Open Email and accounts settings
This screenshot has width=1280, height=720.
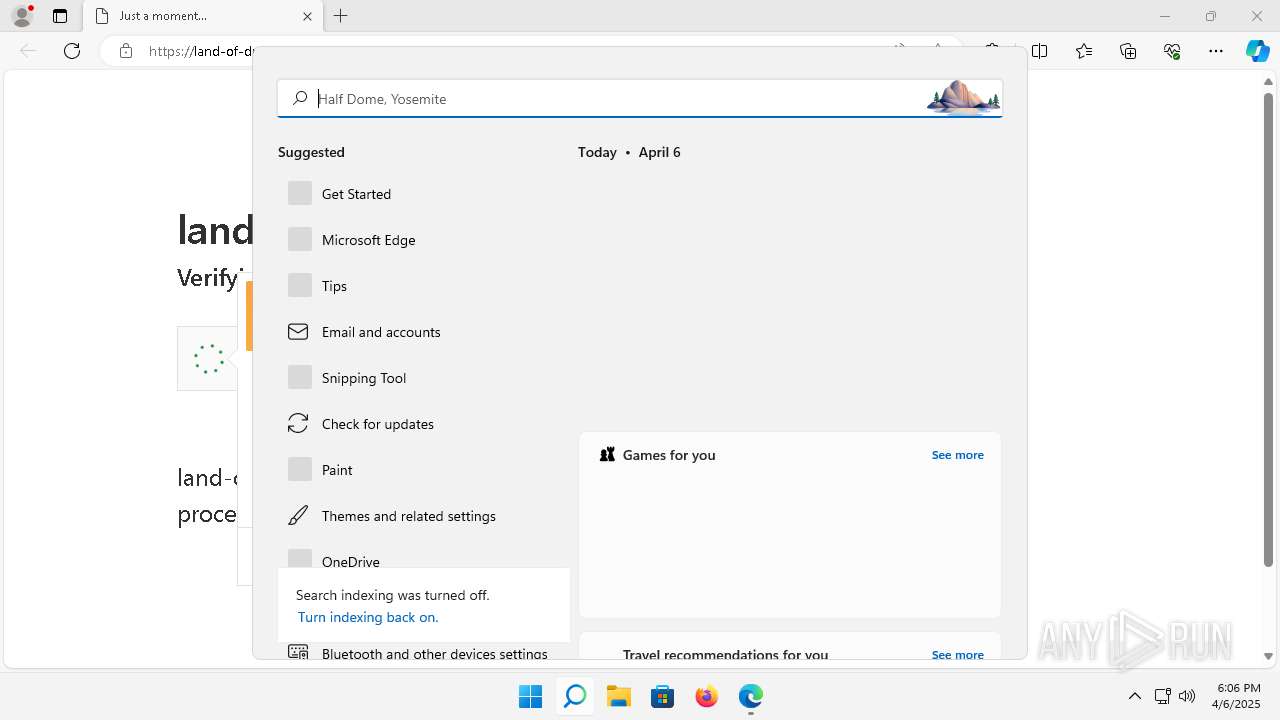click(x=424, y=332)
